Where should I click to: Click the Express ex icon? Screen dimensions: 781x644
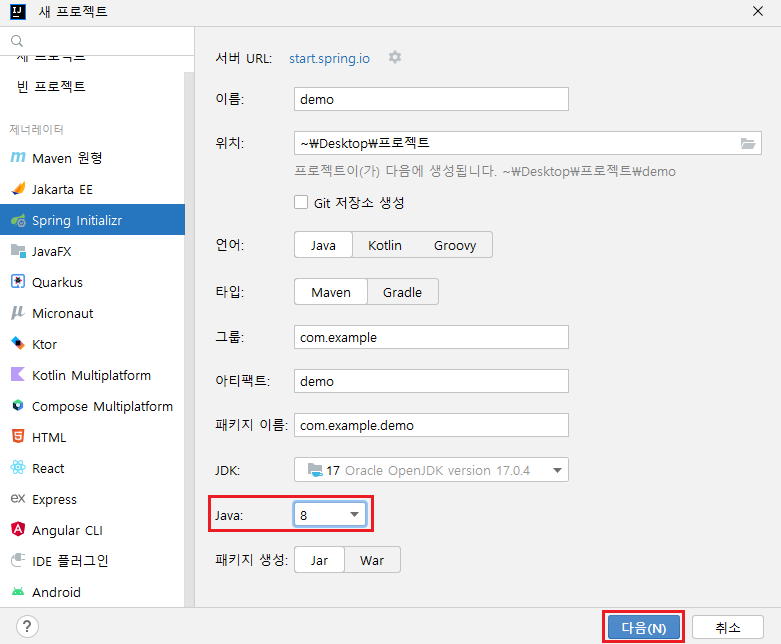(18, 498)
